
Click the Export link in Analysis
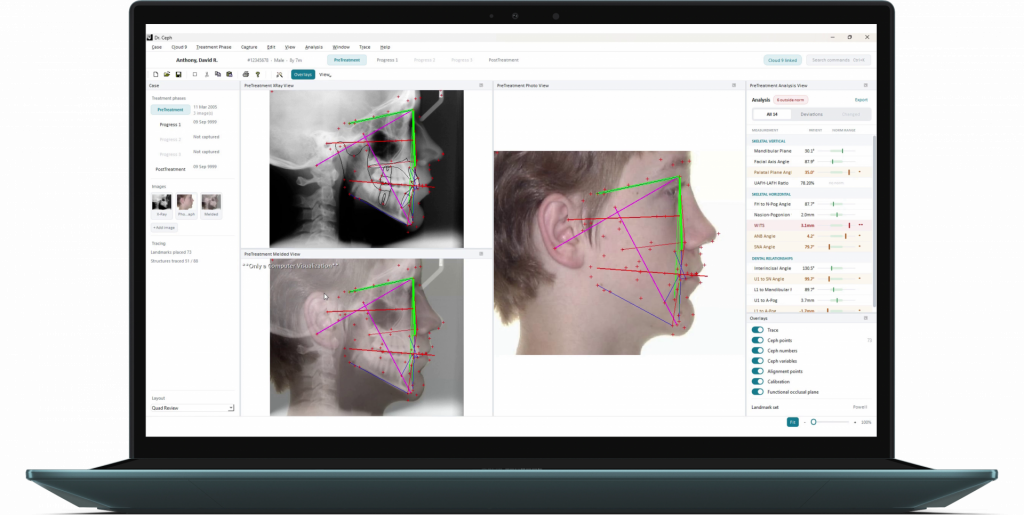861,100
